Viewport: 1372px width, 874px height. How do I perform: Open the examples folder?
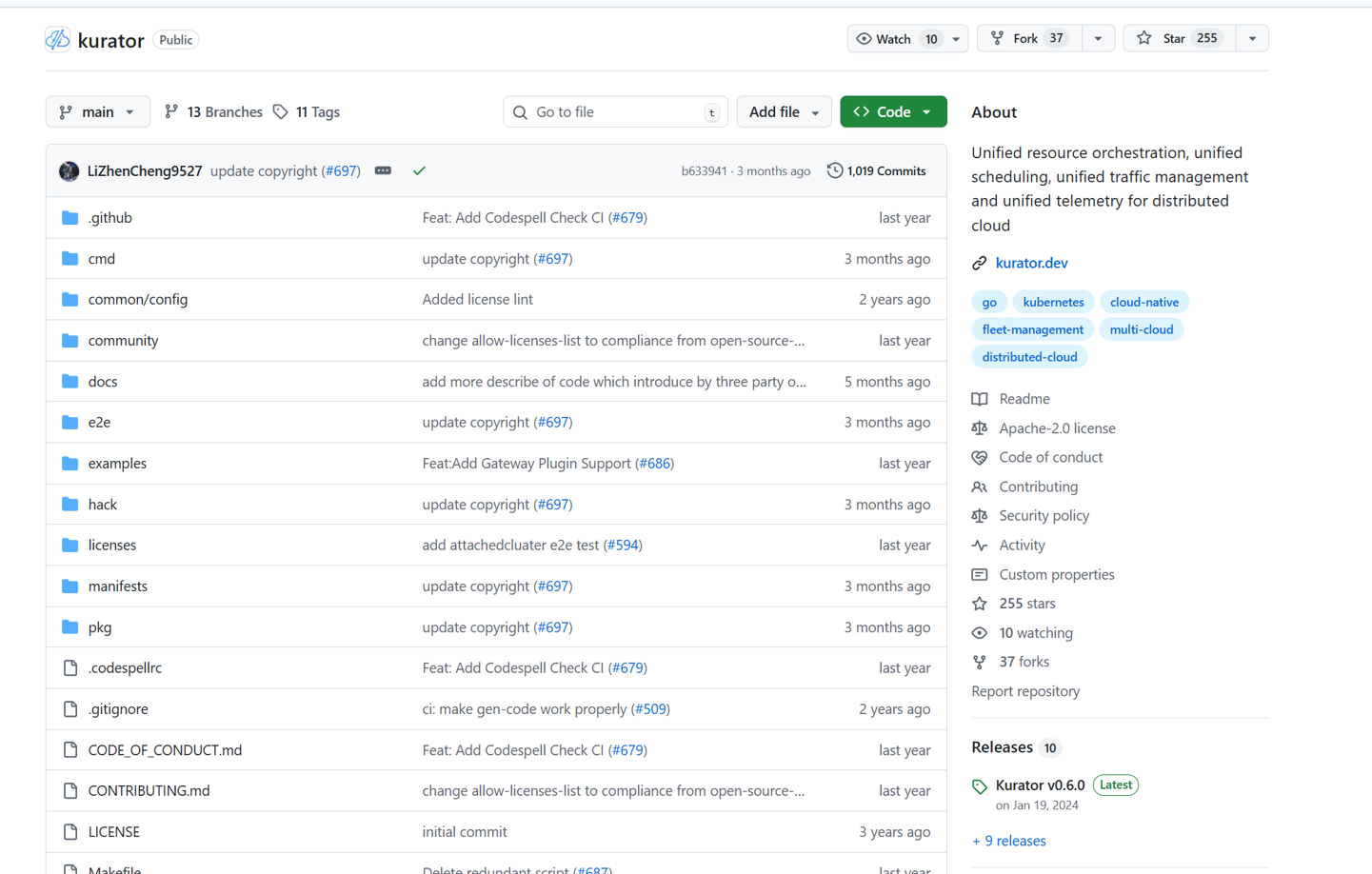coord(117,464)
